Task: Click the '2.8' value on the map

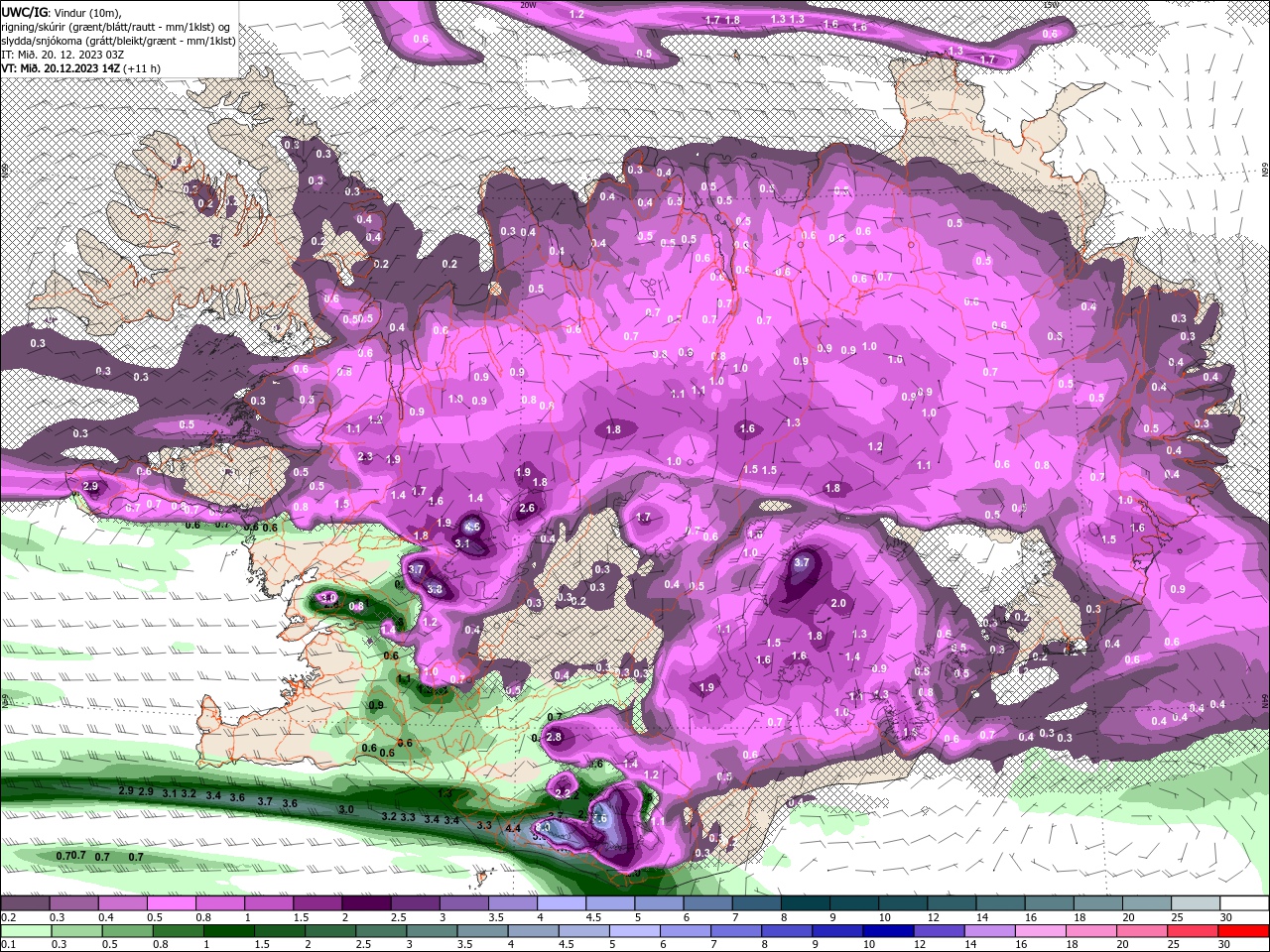Action: tap(554, 737)
